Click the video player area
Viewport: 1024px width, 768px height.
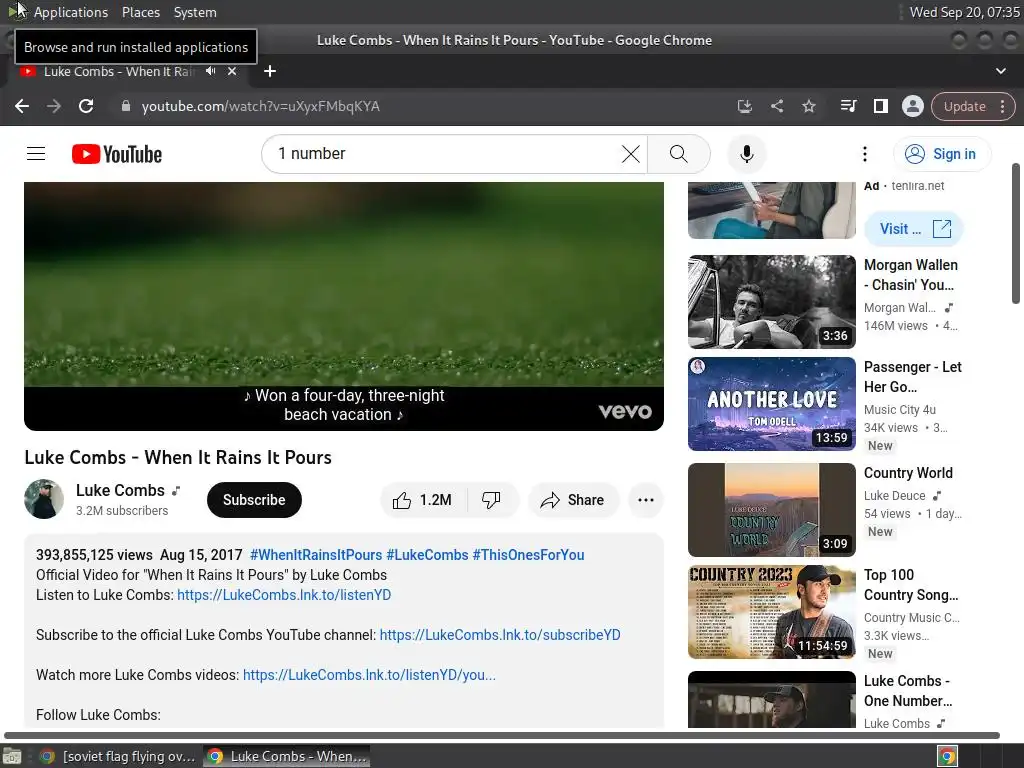344,306
